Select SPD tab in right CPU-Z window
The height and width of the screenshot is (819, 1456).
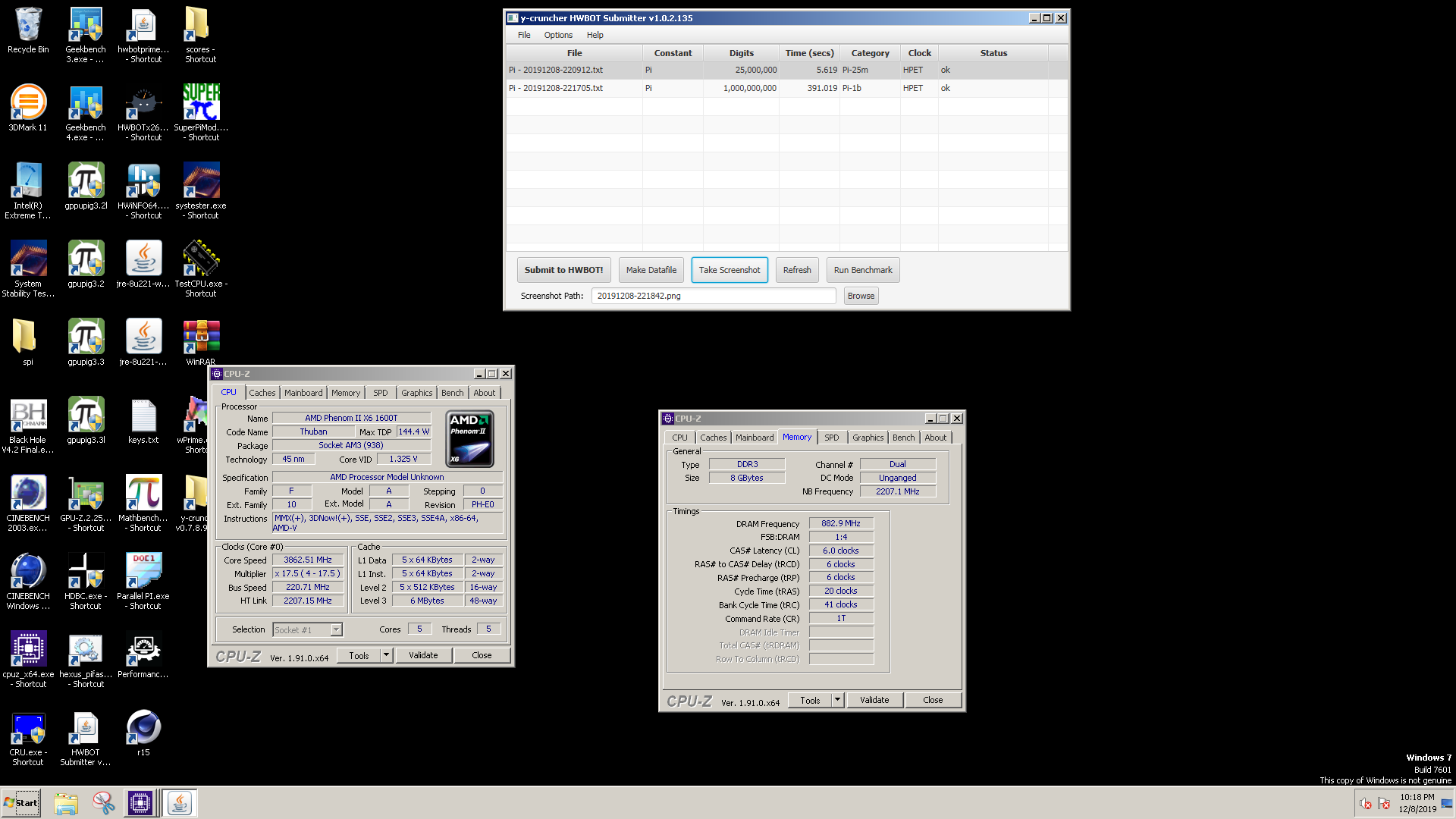[832, 438]
